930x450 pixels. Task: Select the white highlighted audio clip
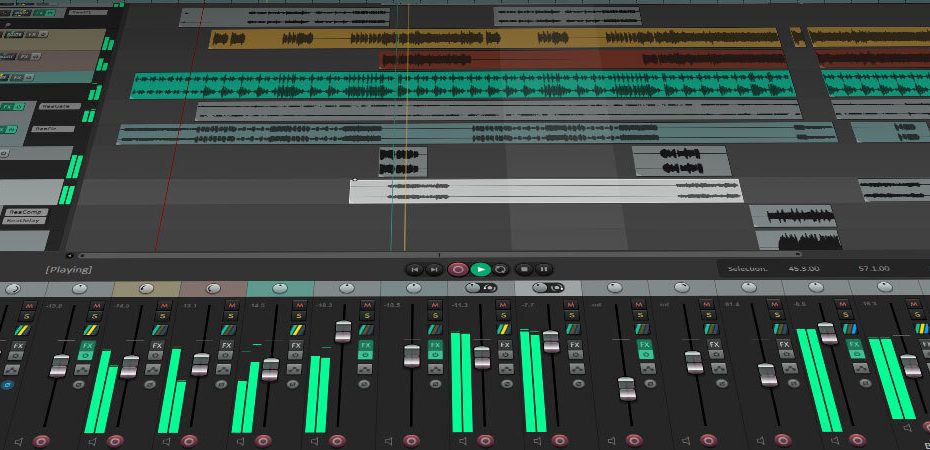545,191
